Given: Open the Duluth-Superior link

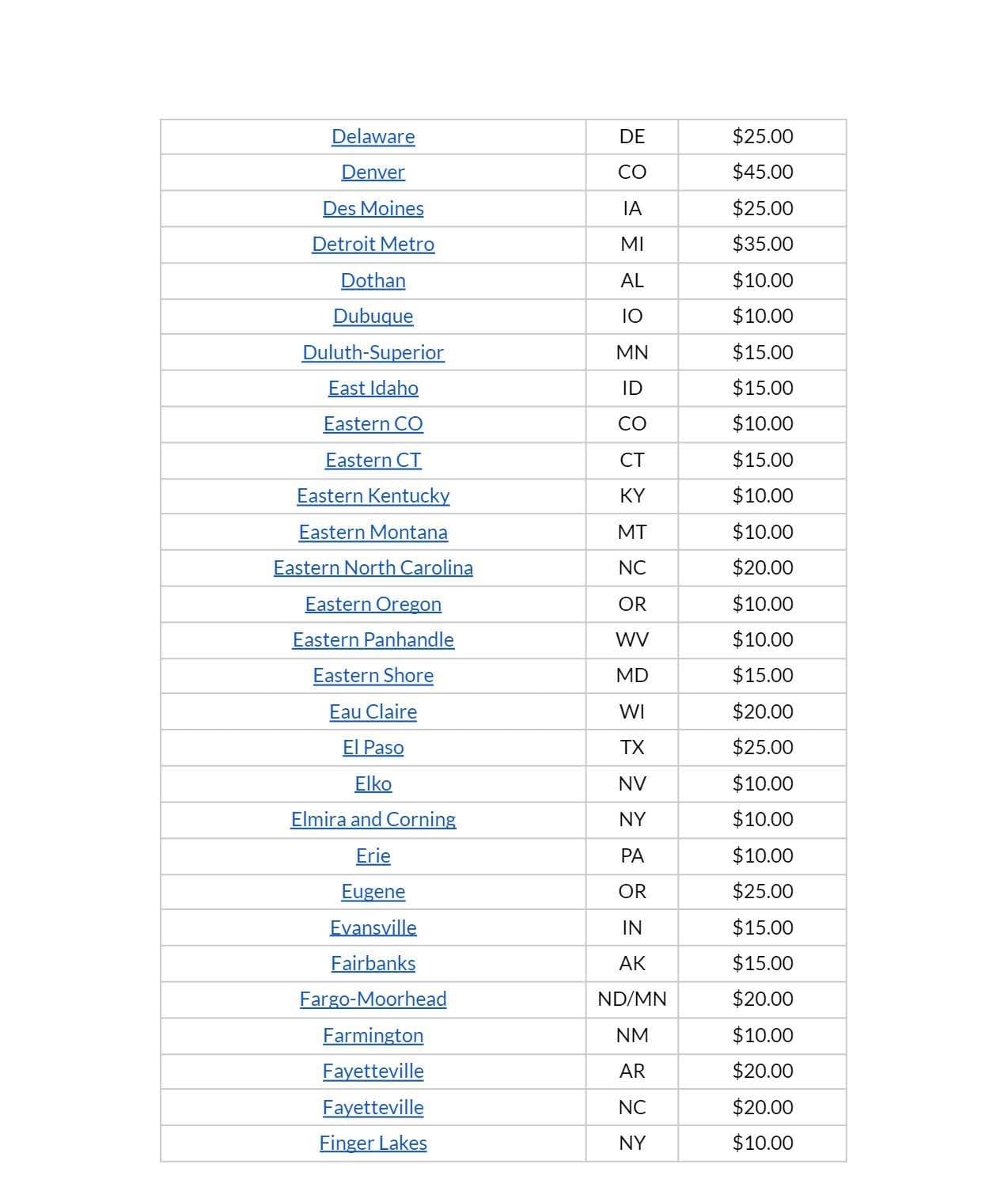Looking at the screenshot, I should tap(373, 353).
